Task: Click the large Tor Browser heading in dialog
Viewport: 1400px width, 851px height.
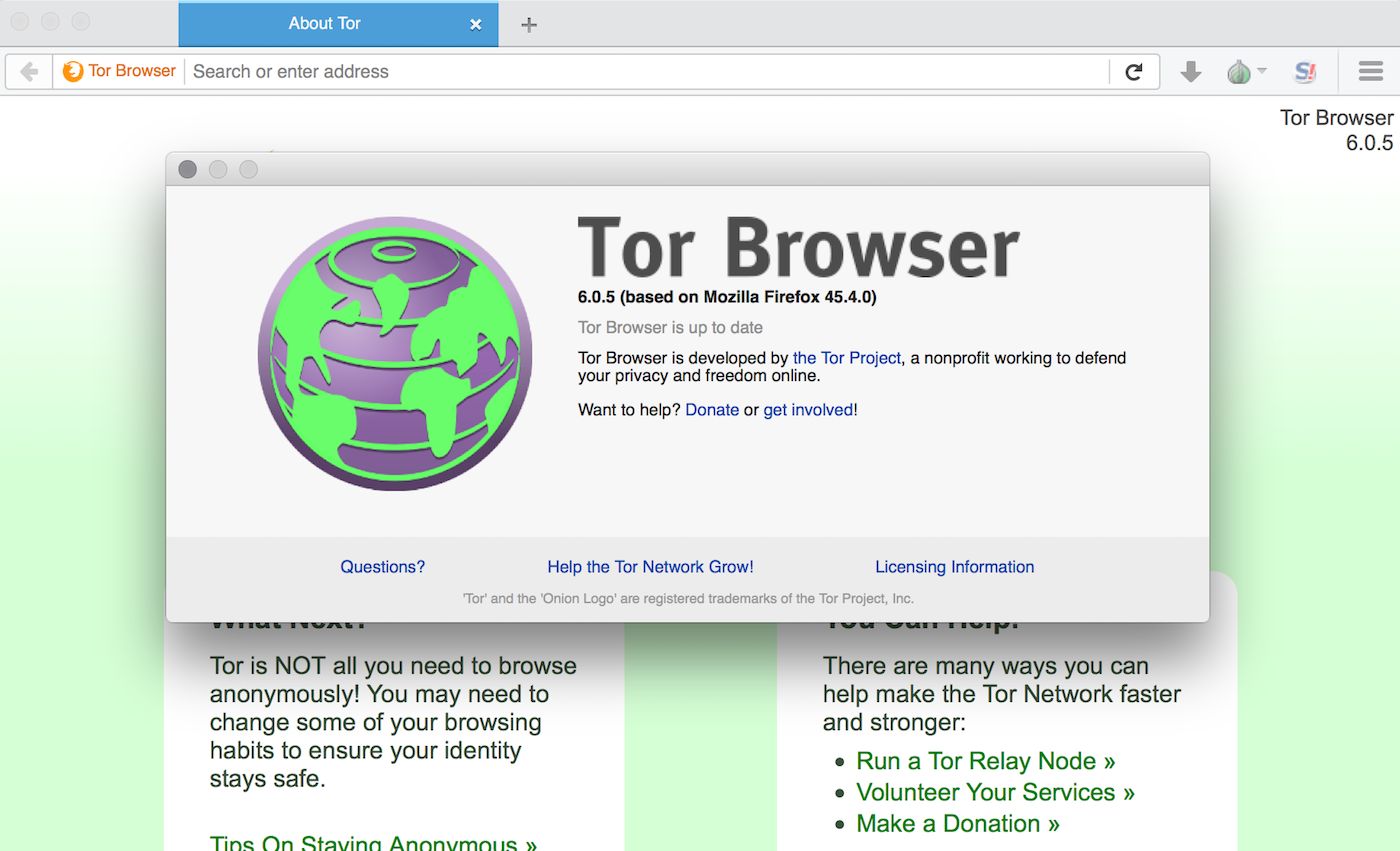Action: click(798, 246)
